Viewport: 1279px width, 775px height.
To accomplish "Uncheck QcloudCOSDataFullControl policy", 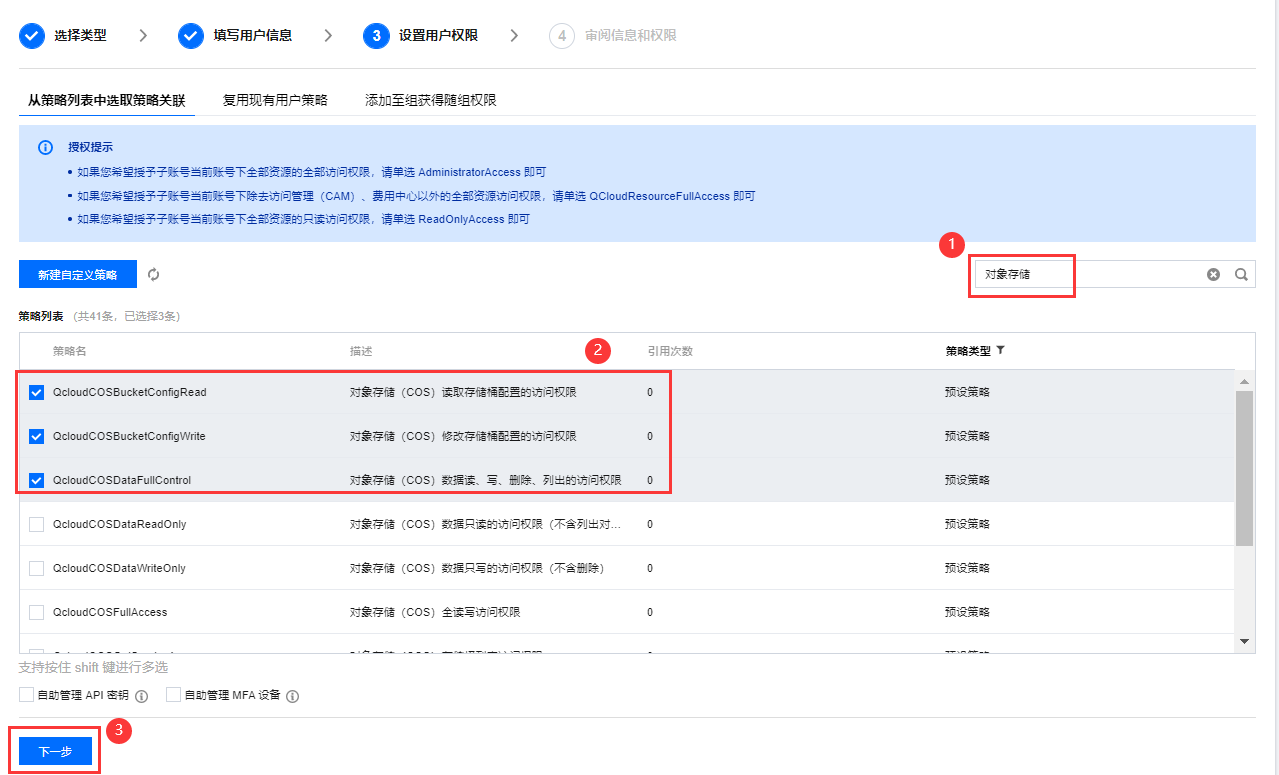I will 36,480.
